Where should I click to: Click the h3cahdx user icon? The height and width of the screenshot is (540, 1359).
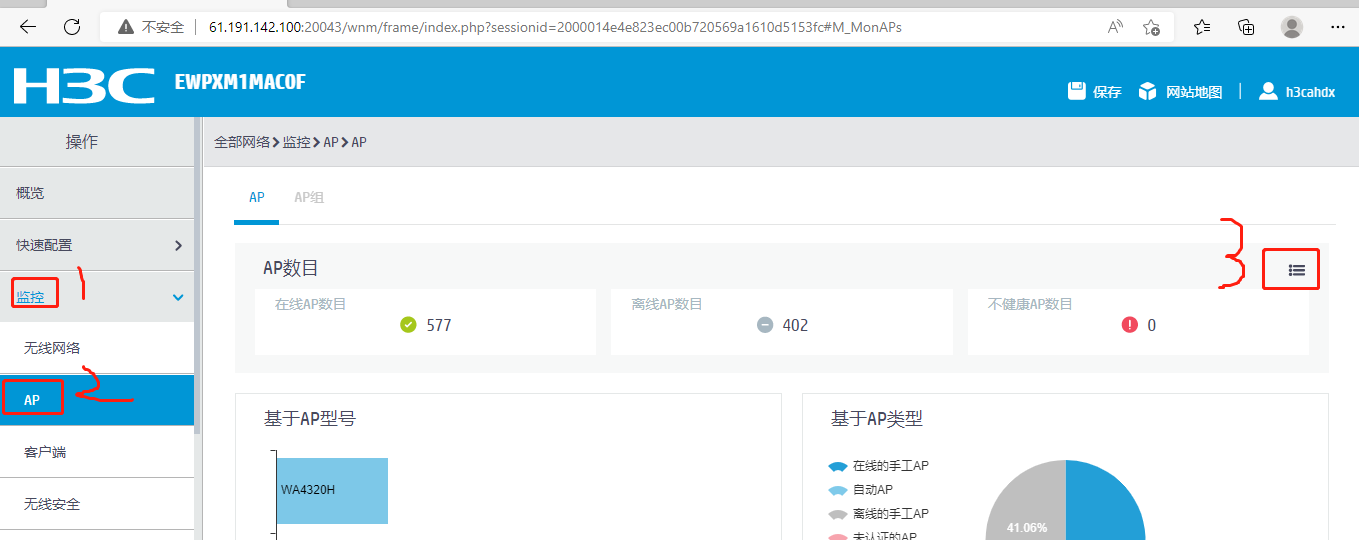tap(1268, 91)
